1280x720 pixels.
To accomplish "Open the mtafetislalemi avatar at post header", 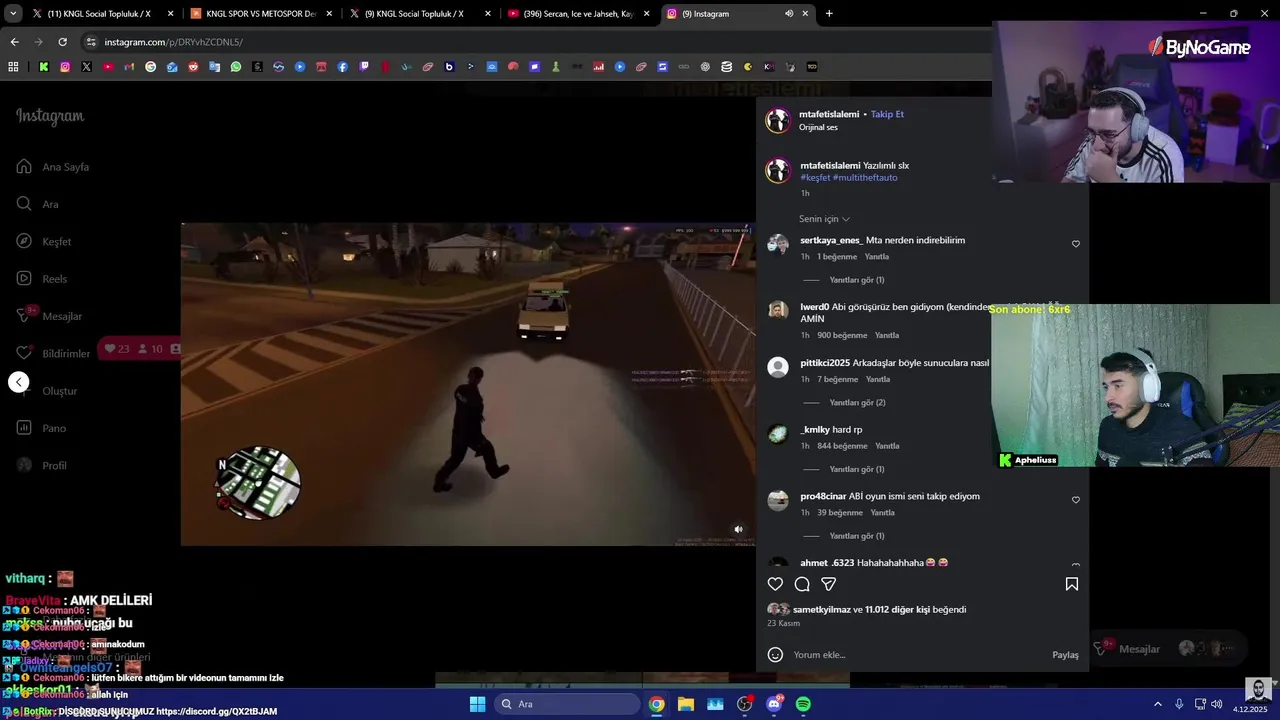I will (x=778, y=121).
